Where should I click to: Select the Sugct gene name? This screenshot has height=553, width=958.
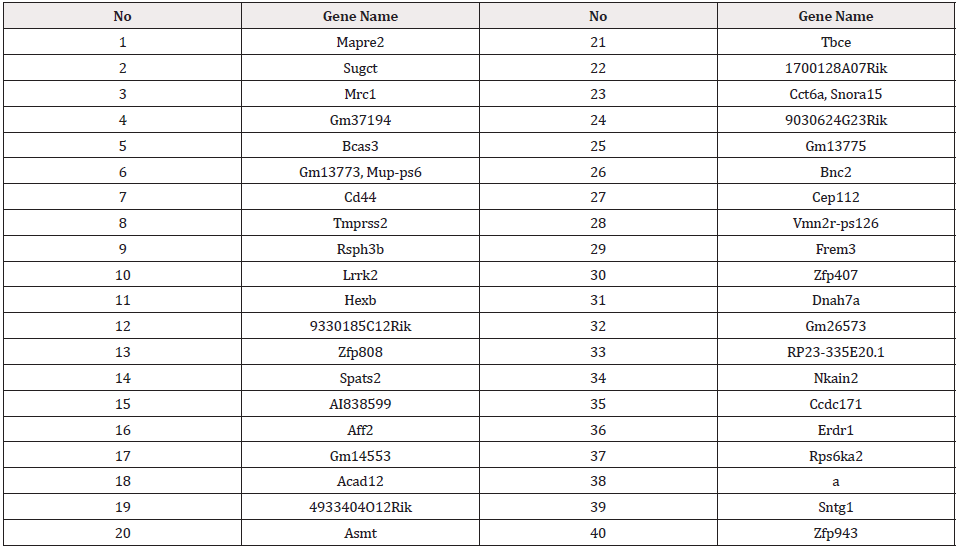(360, 68)
